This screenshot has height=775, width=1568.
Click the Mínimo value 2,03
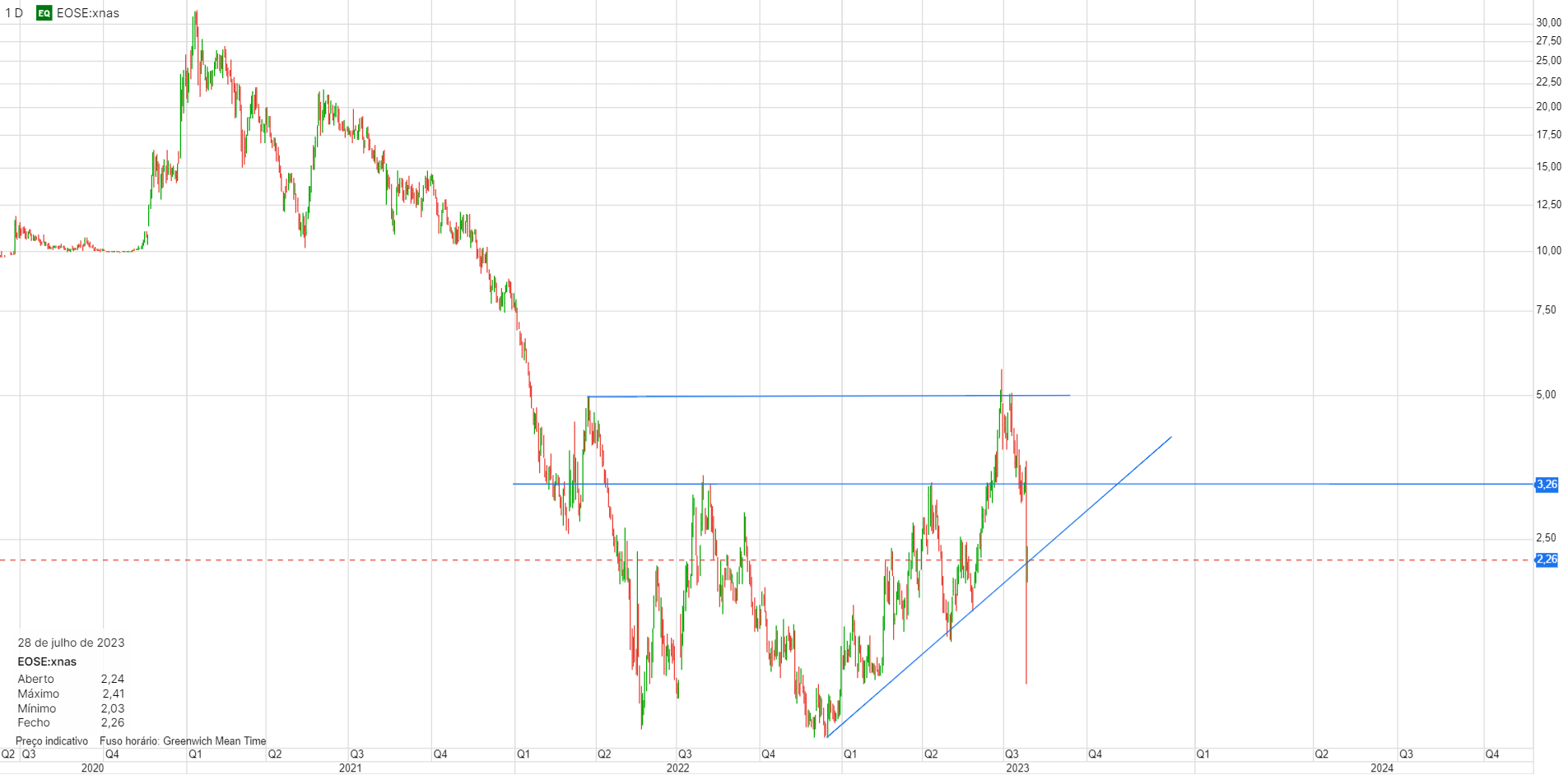pos(113,709)
